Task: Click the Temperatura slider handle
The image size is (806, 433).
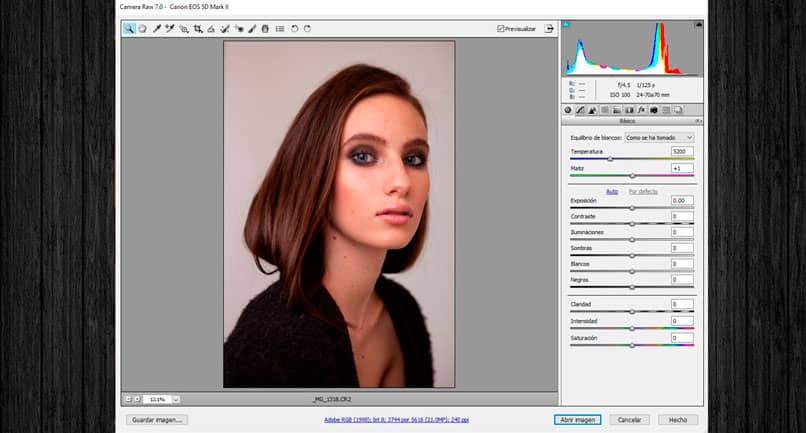Action: [610, 159]
